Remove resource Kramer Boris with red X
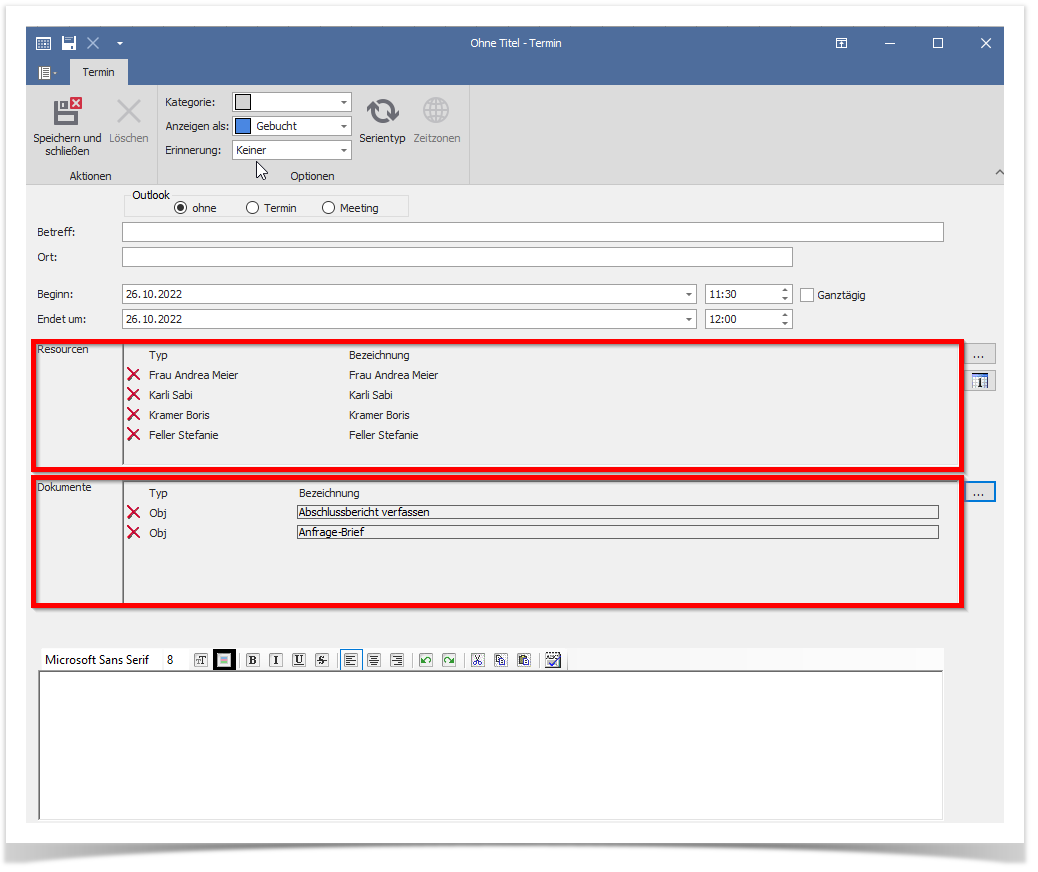This screenshot has width=1038, height=872. point(134,414)
